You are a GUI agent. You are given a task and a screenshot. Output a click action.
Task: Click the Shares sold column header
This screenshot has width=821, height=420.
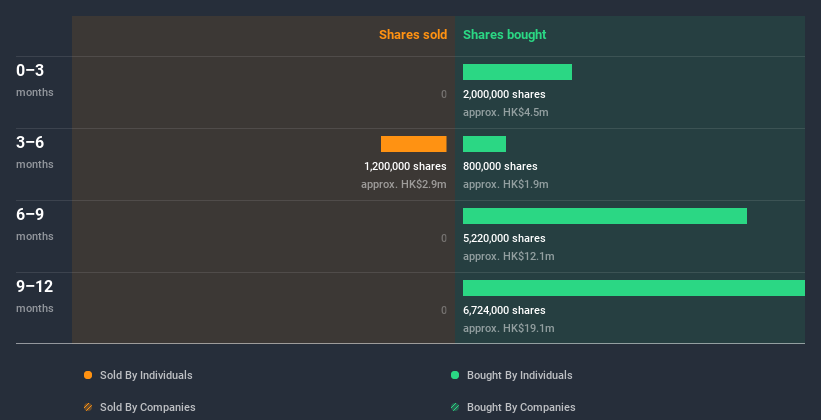[x=412, y=35]
